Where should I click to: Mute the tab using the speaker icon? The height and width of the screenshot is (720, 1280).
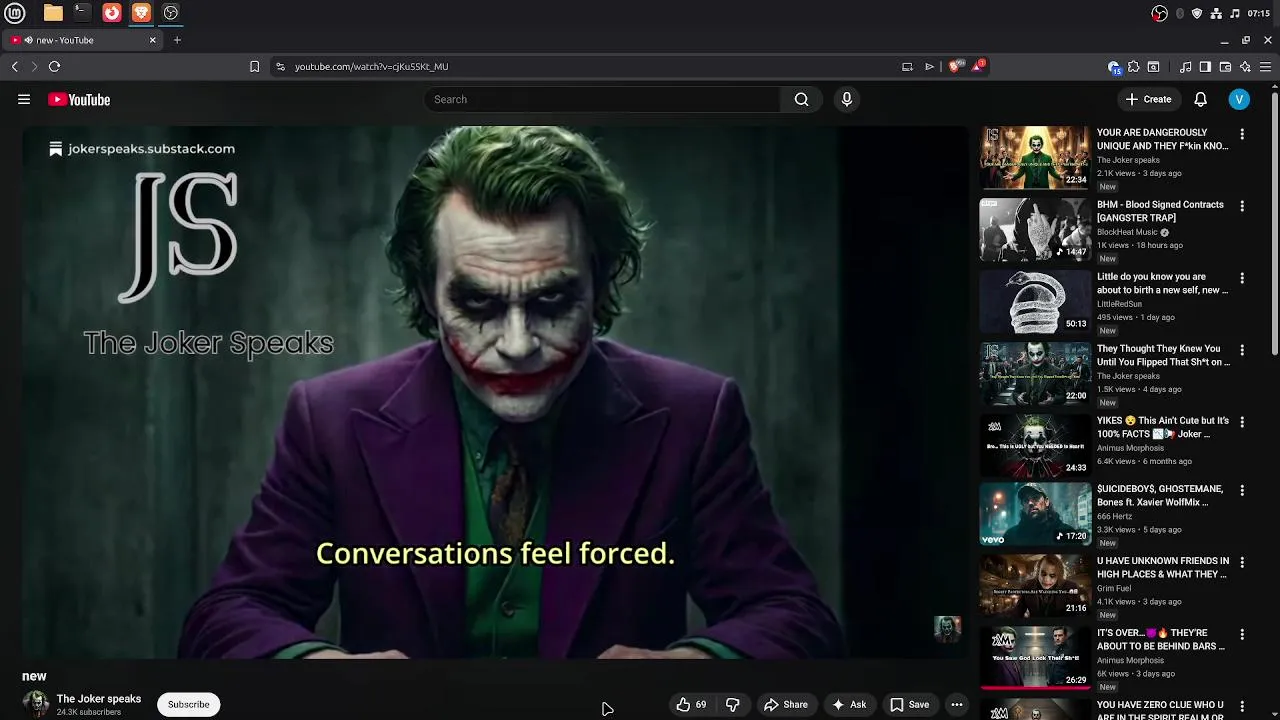(x=28, y=40)
